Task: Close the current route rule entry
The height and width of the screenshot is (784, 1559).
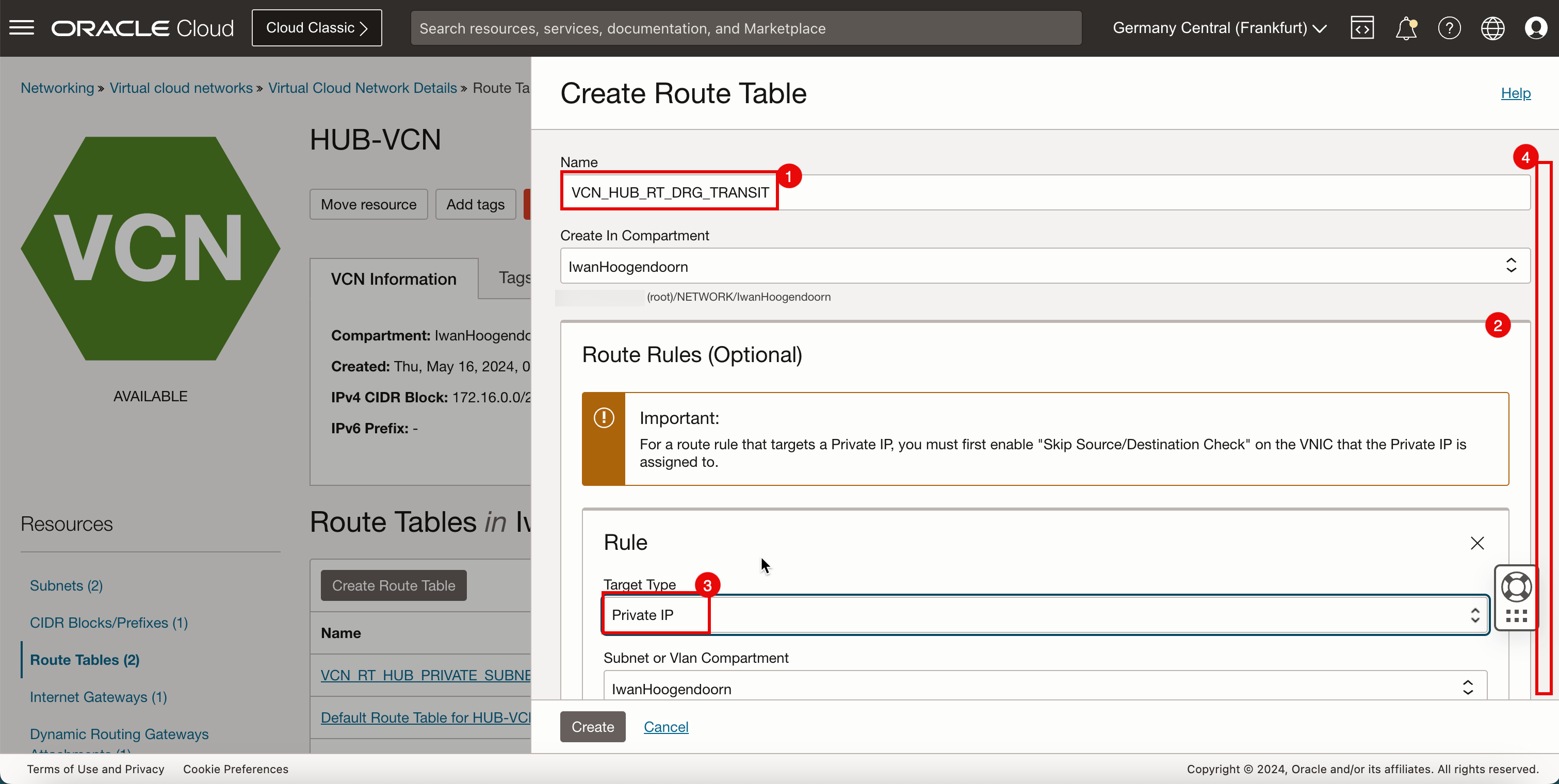Action: point(1477,543)
